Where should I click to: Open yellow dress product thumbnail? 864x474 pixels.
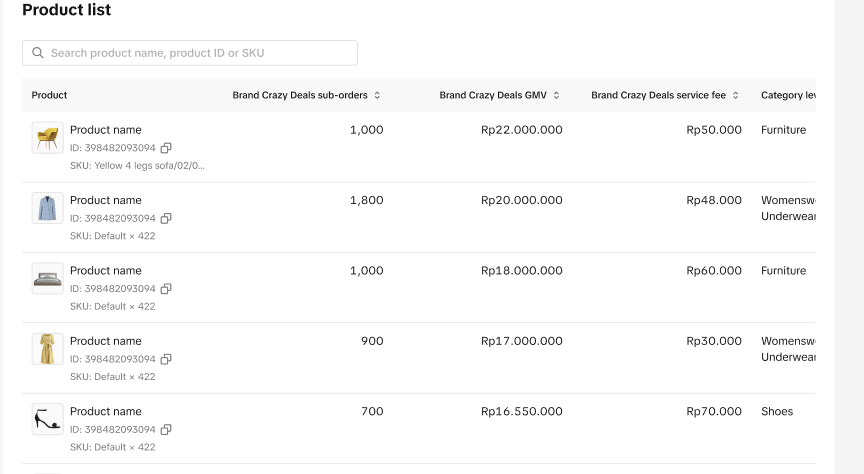coord(47,349)
